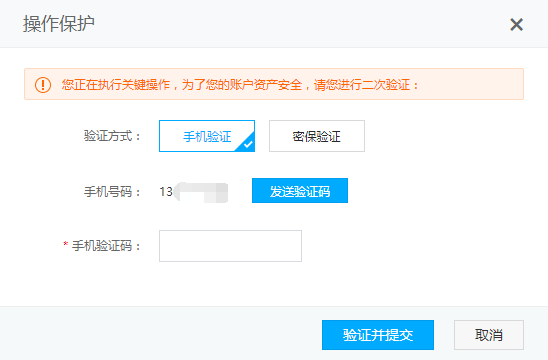
Task: Click the 手机号码 label
Action: tap(111, 192)
